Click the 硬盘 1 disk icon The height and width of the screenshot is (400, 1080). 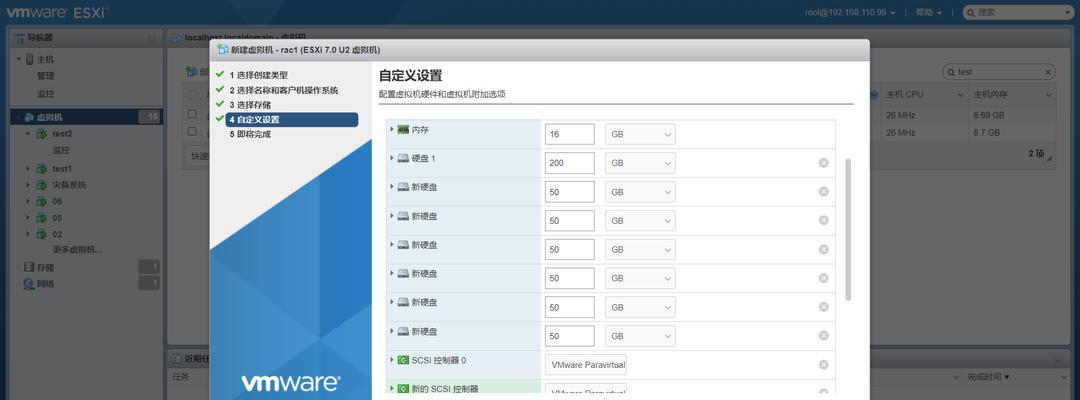pyautogui.click(x=404, y=158)
